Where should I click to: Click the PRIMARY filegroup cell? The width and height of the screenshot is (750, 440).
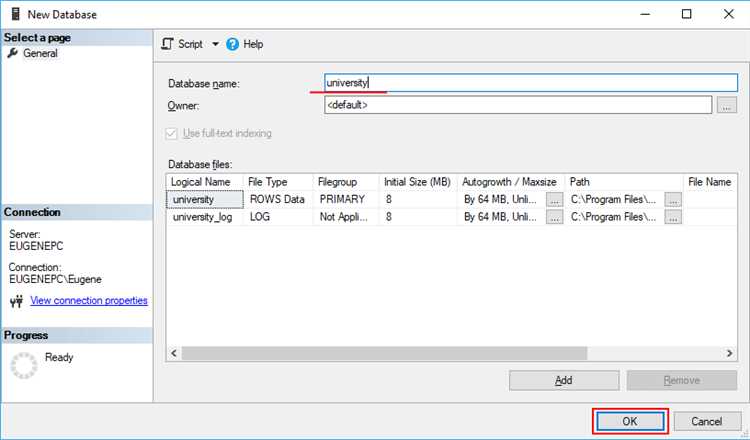(346, 199)
